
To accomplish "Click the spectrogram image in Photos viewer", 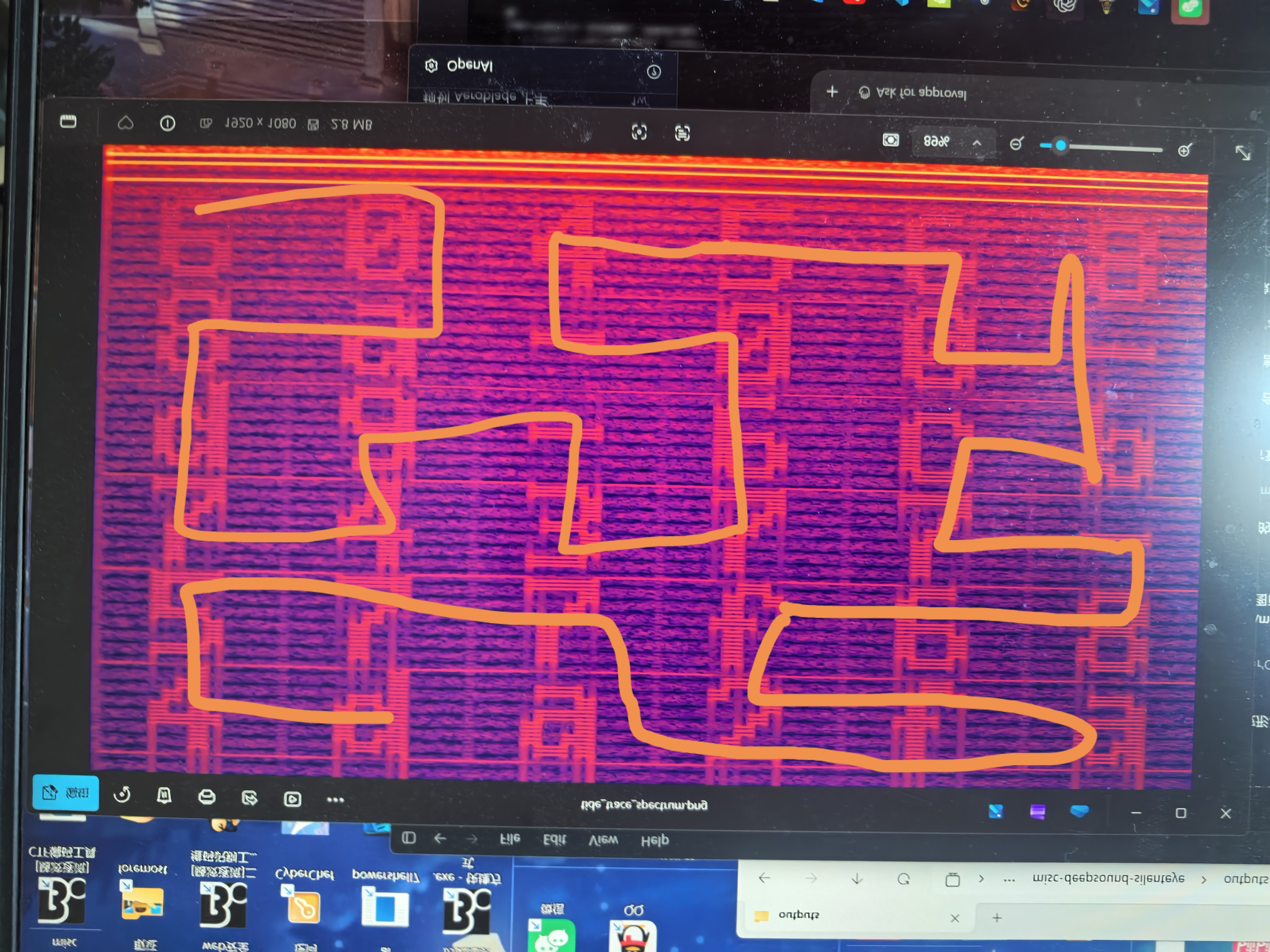I will tap(649, 468).
